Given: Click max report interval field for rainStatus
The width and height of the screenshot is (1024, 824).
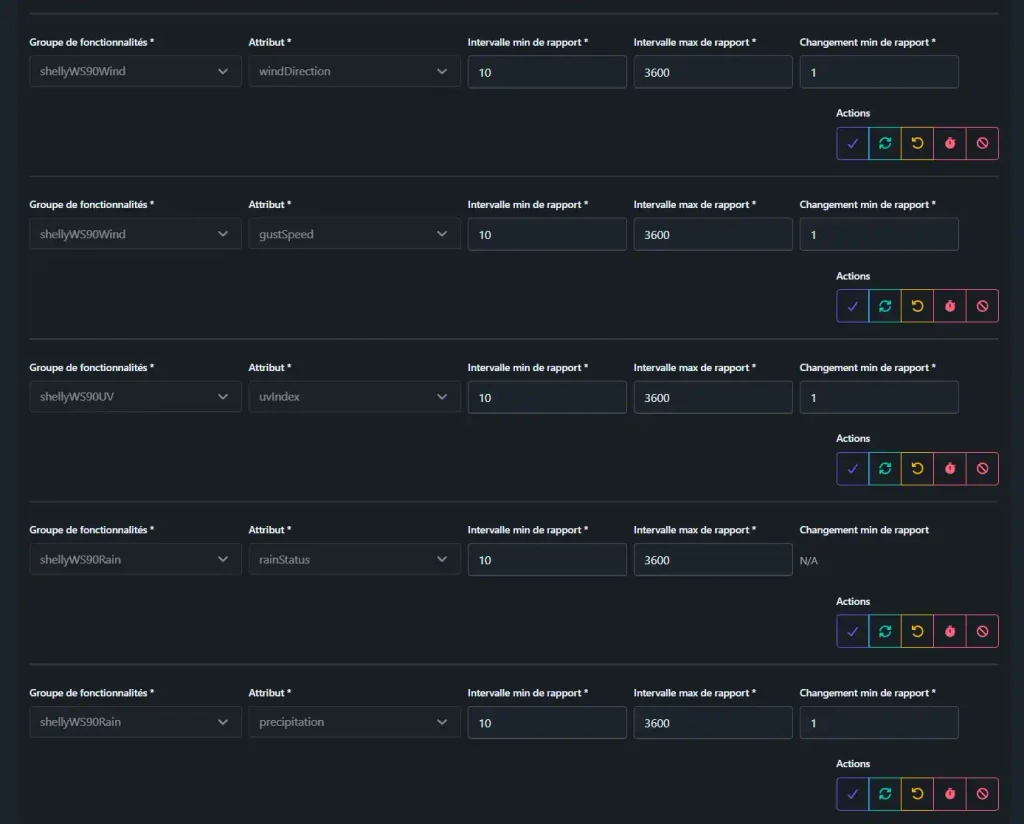Looking at the screenshot, I should point(712,560).
